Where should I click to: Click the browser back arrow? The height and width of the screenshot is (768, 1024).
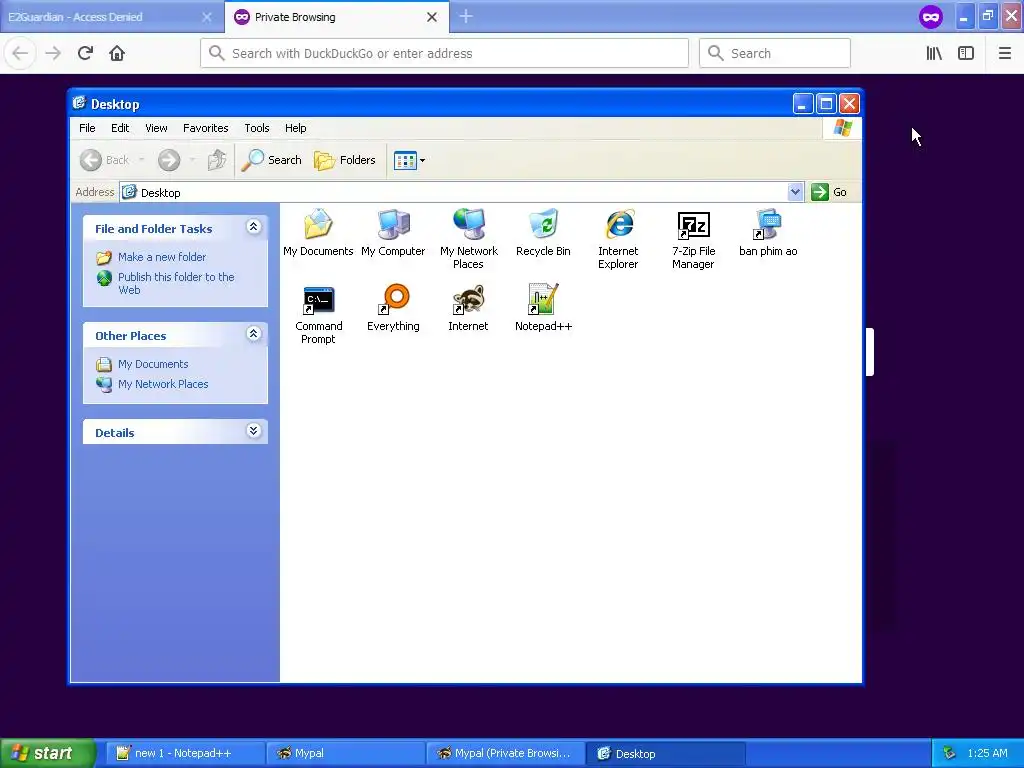20,53
